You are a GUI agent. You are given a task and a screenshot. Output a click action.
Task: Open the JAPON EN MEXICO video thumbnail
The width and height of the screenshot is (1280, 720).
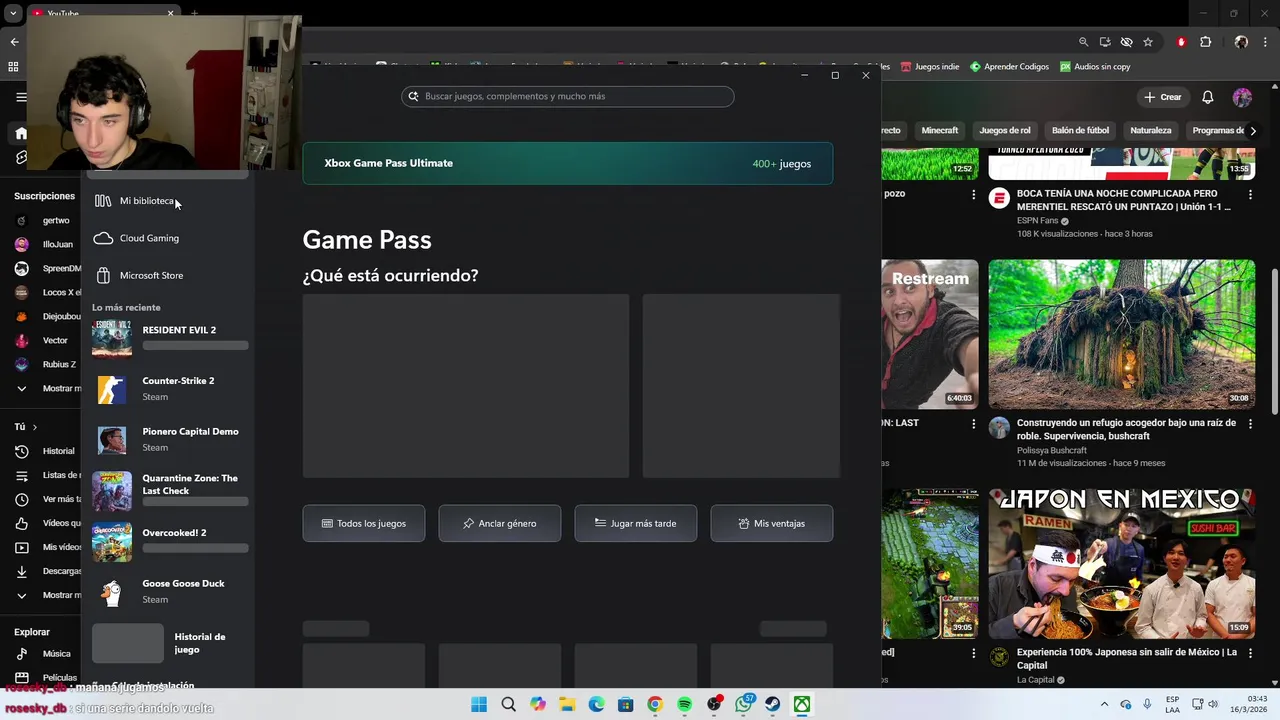[1122, 563]
